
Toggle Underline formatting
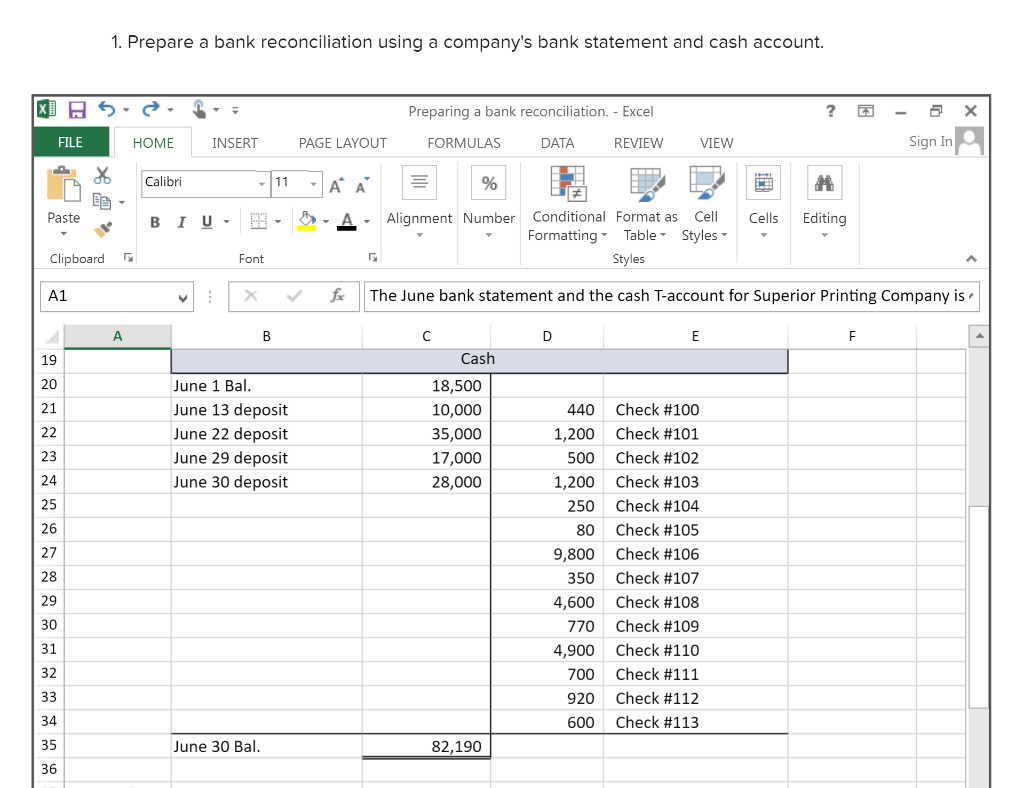coord(207,221)
